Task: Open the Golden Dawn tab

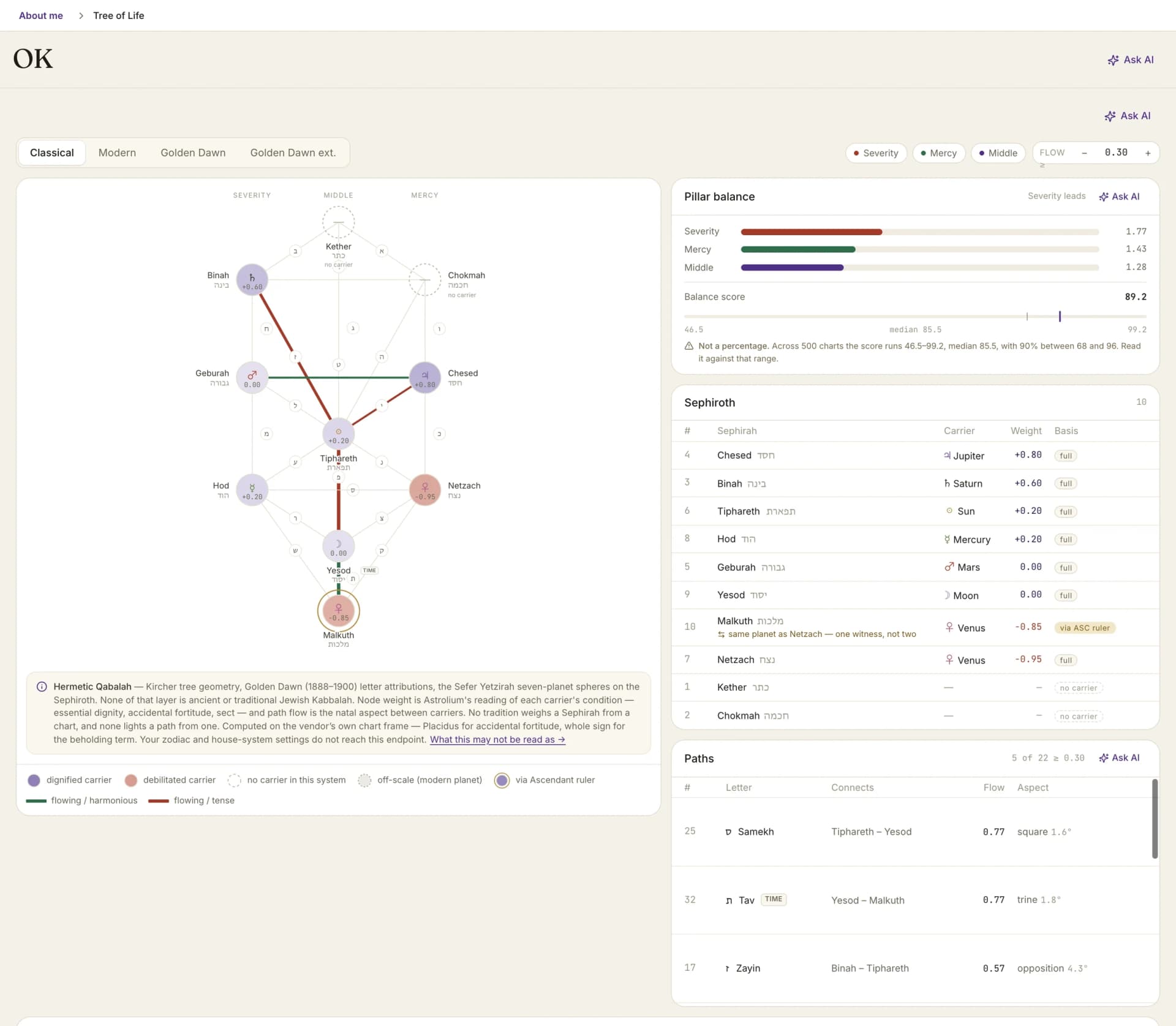Action: tap(193, 153)
